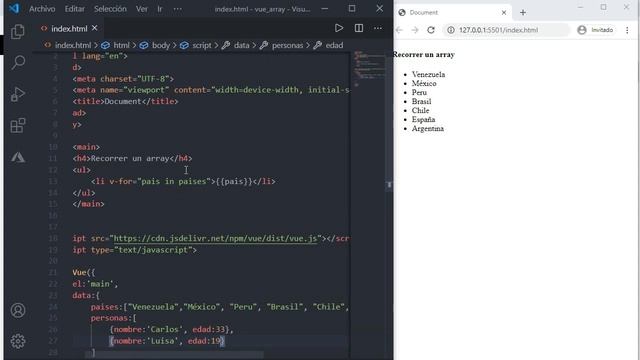Click Brasil in the browser list
Screen dimensions: 640x360
[x=421, y=101]
